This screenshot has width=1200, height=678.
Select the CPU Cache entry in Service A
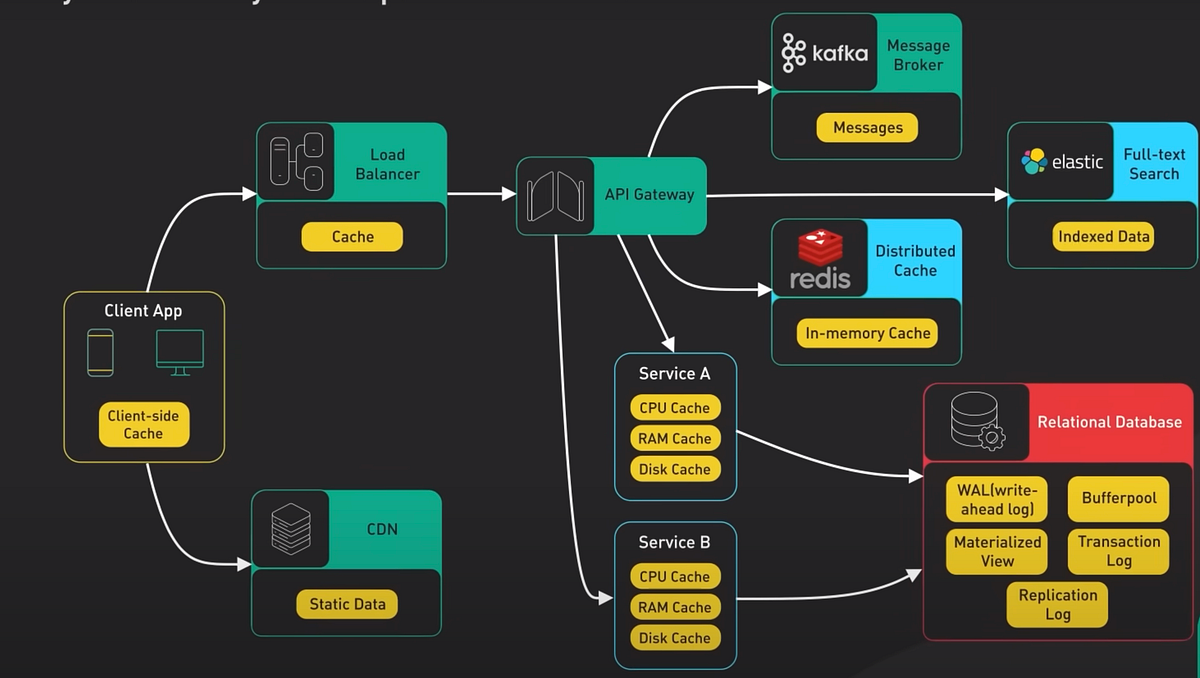(x=674, y=407)
